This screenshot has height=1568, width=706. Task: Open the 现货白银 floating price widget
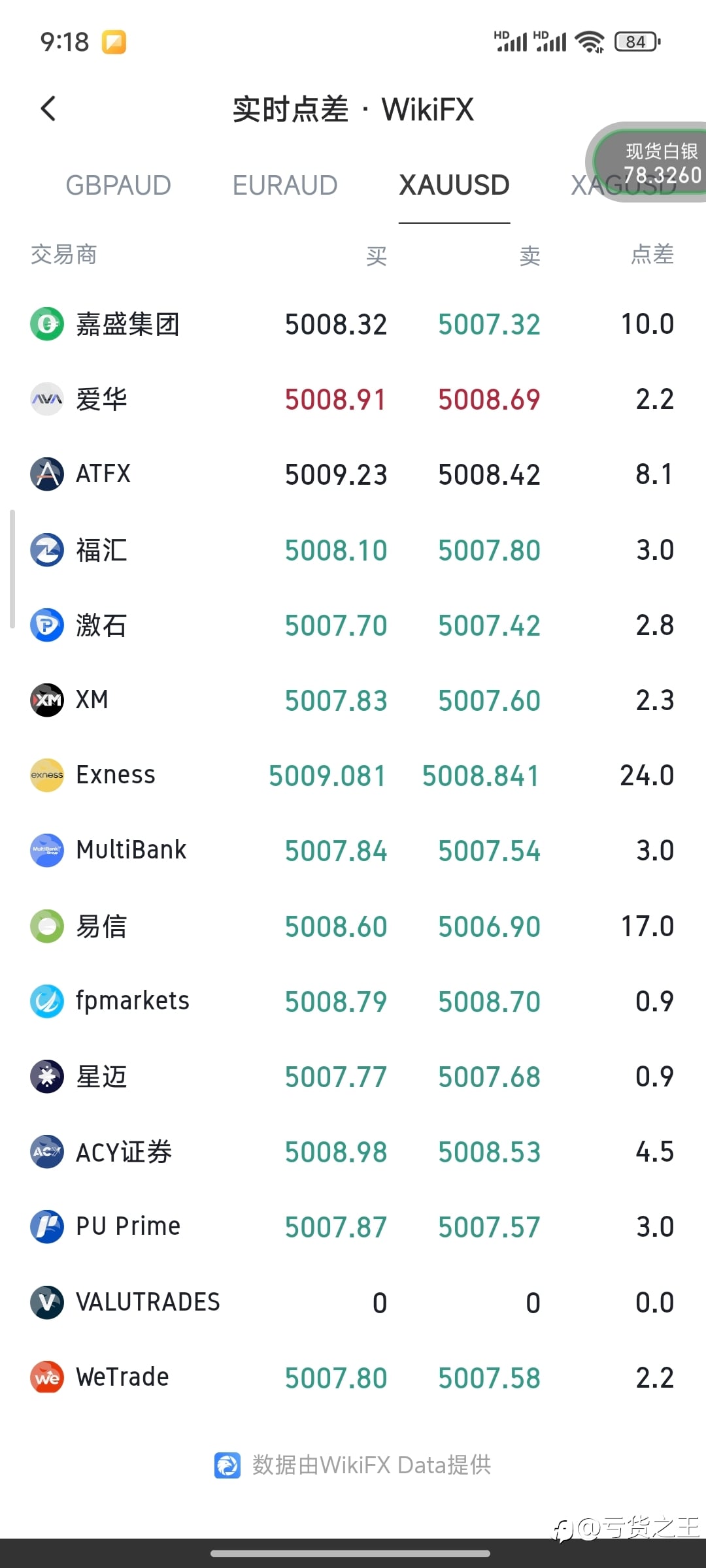click(654, 163)
